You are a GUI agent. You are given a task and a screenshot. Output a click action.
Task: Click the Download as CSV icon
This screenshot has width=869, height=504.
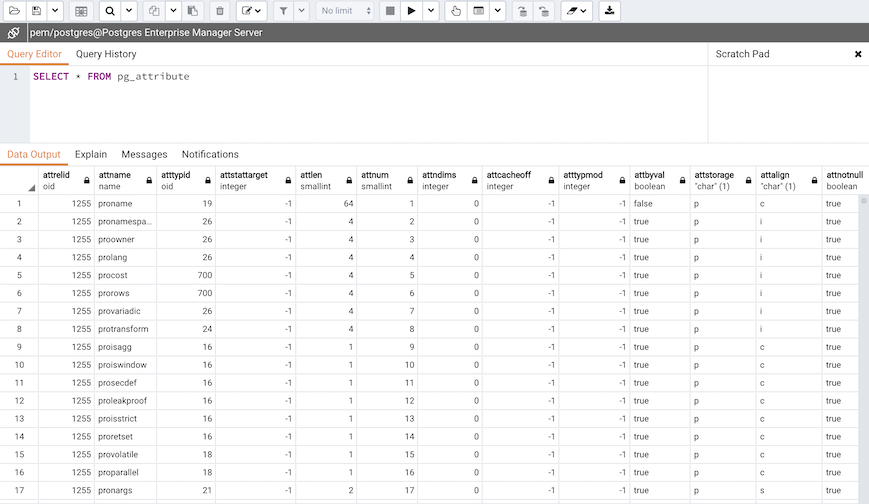coord(609,11)
